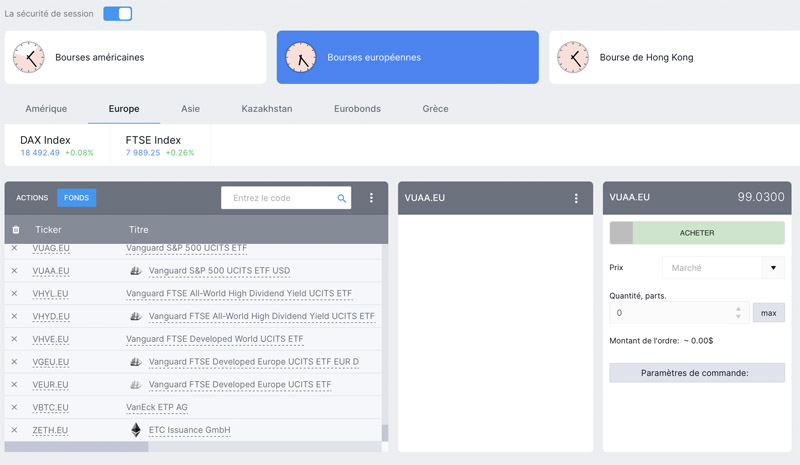Sort by the Titre column header

tap(138, 230)
